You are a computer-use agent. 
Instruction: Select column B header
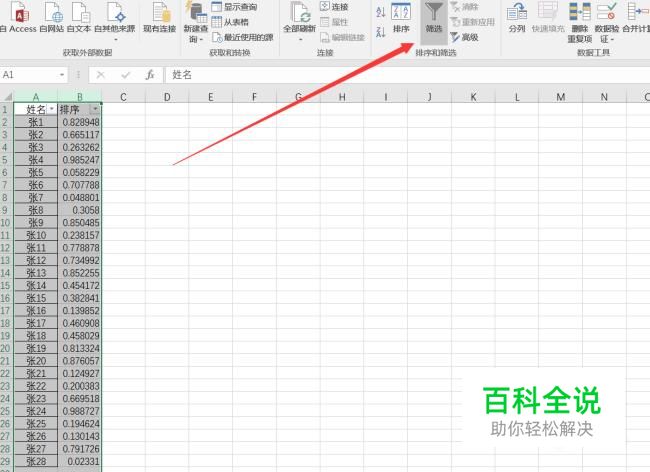80,97
